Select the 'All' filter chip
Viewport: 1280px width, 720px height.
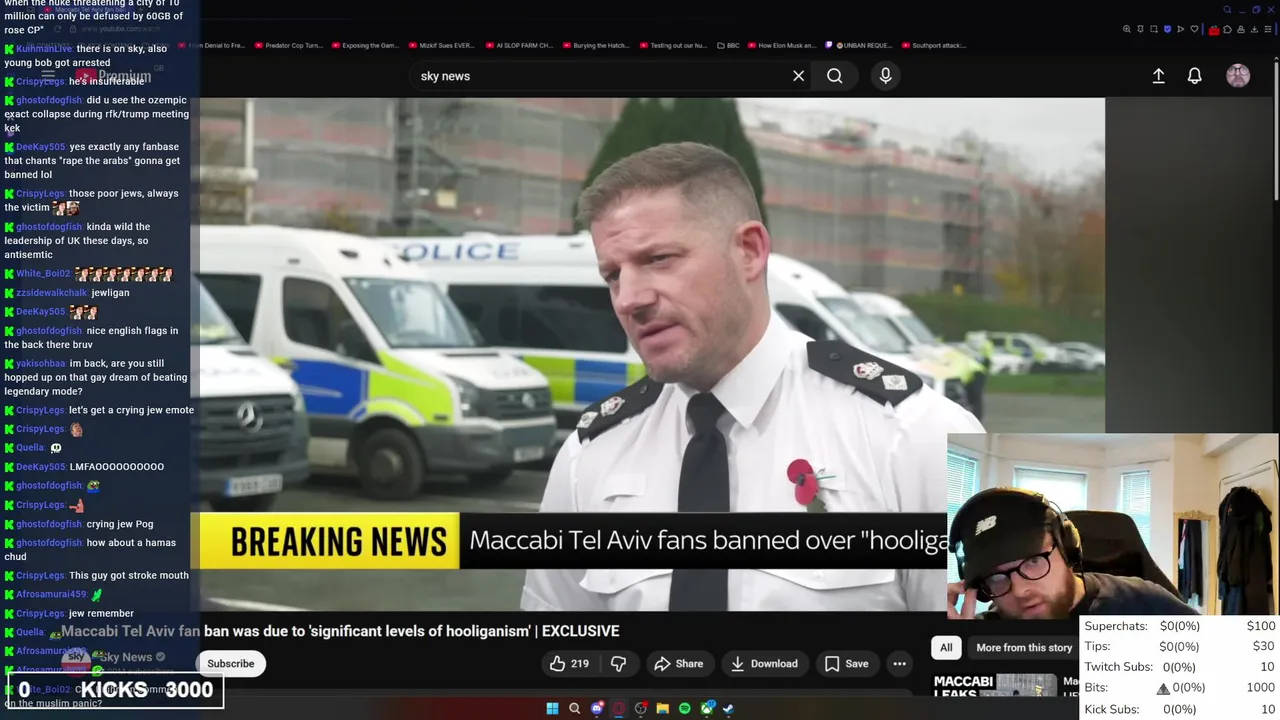click(x=946, y=648)
